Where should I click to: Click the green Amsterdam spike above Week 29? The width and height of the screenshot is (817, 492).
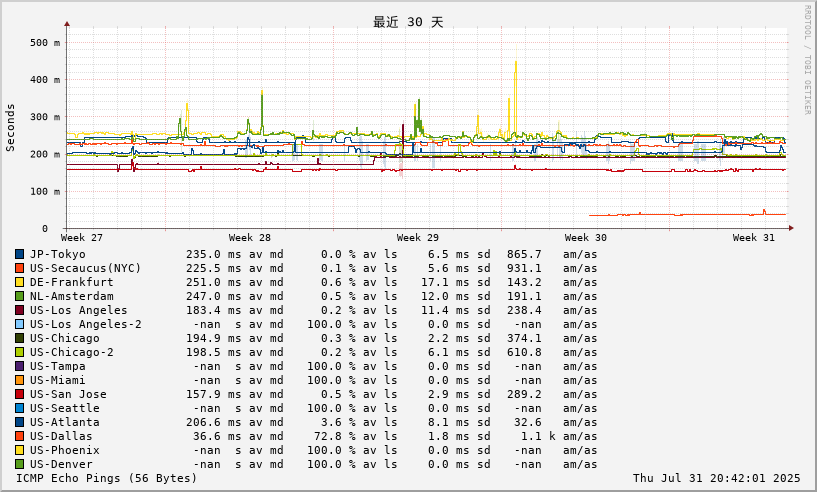tap(418, 117)
